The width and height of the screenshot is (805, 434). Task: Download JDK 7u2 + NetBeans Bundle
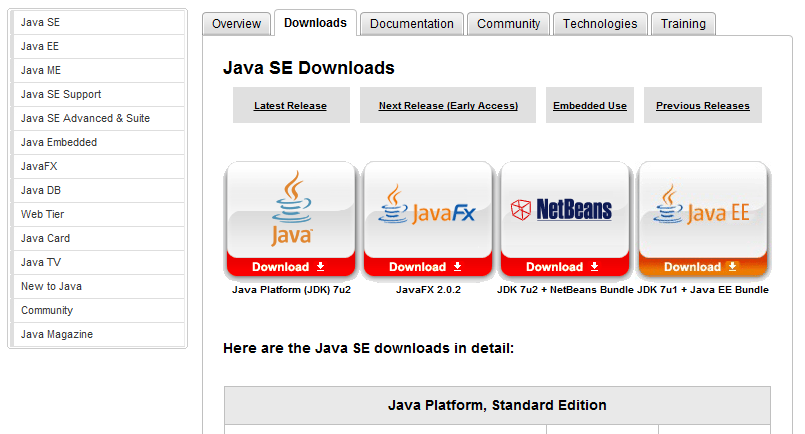coord(565,267)
